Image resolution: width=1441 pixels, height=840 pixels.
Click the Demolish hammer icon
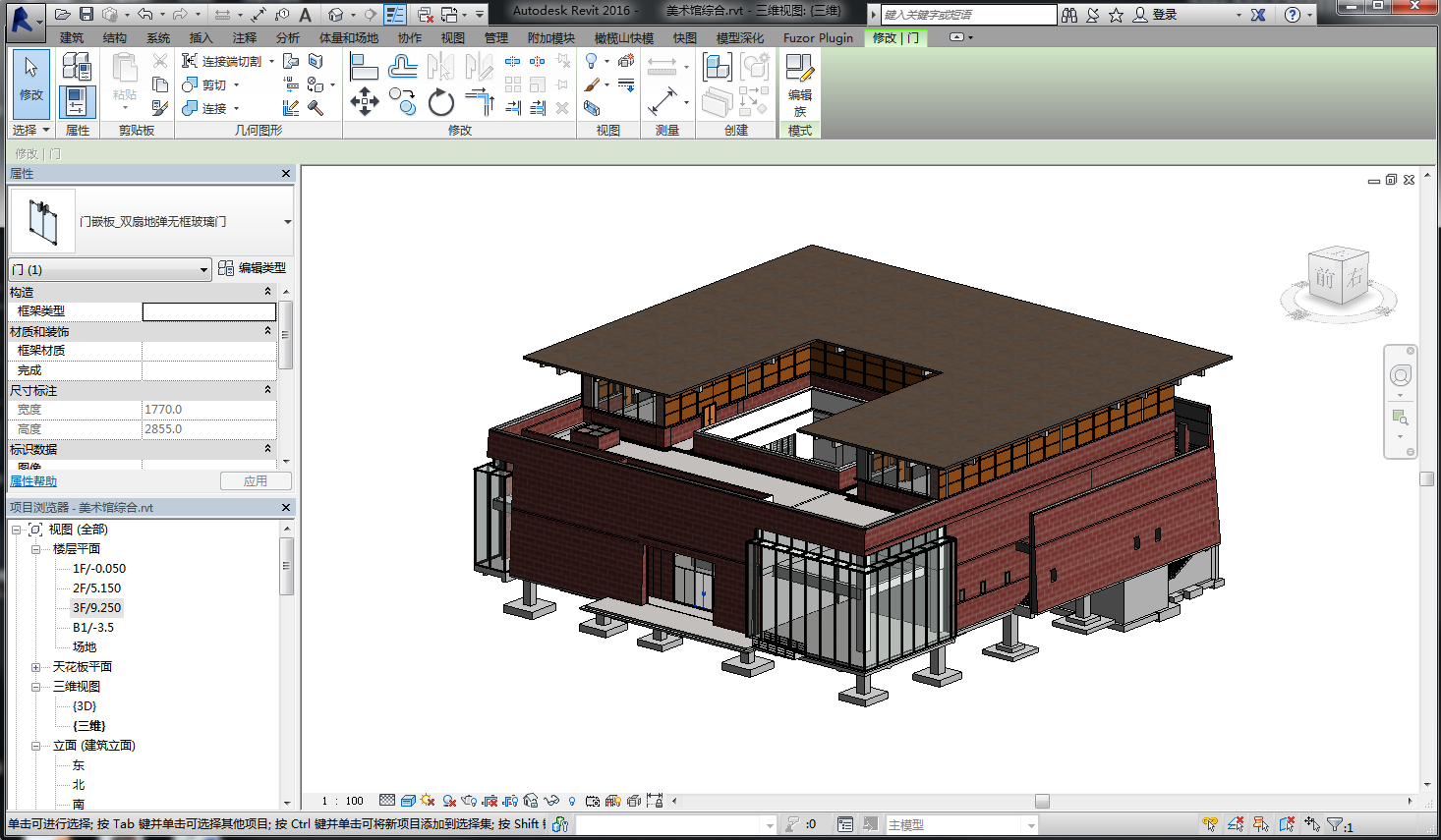point(316,108)
